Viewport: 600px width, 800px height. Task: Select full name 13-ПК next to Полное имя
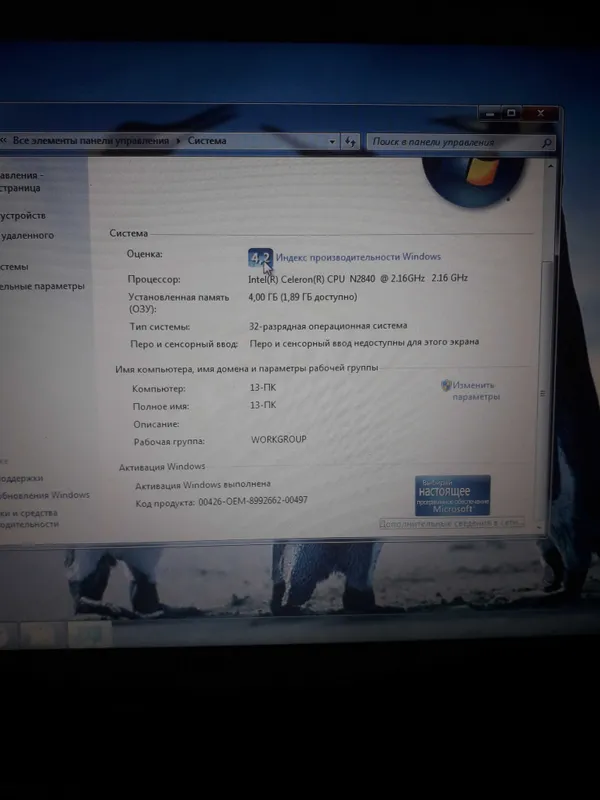263,405
